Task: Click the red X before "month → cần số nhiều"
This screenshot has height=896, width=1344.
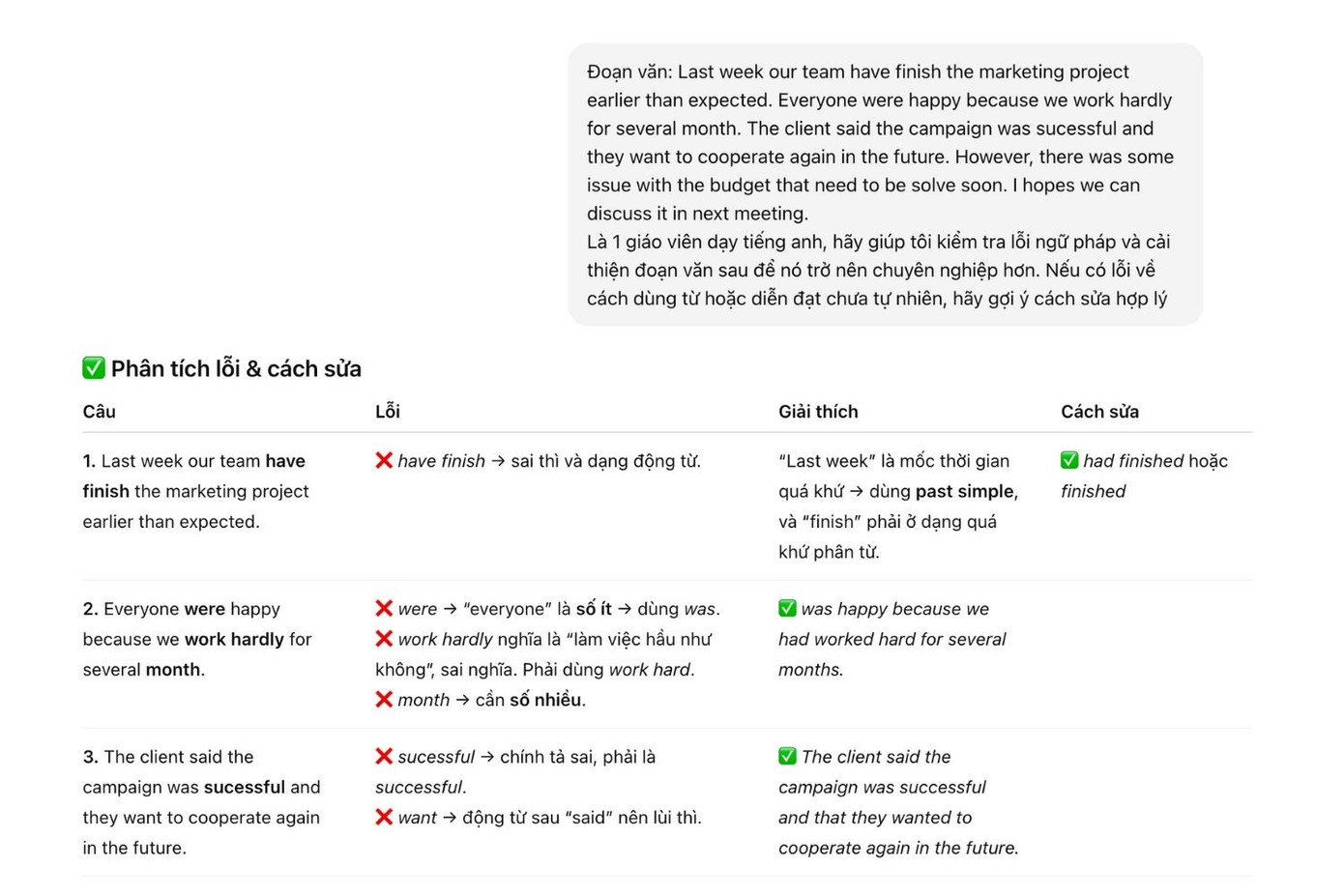Action: click(384, 700)
